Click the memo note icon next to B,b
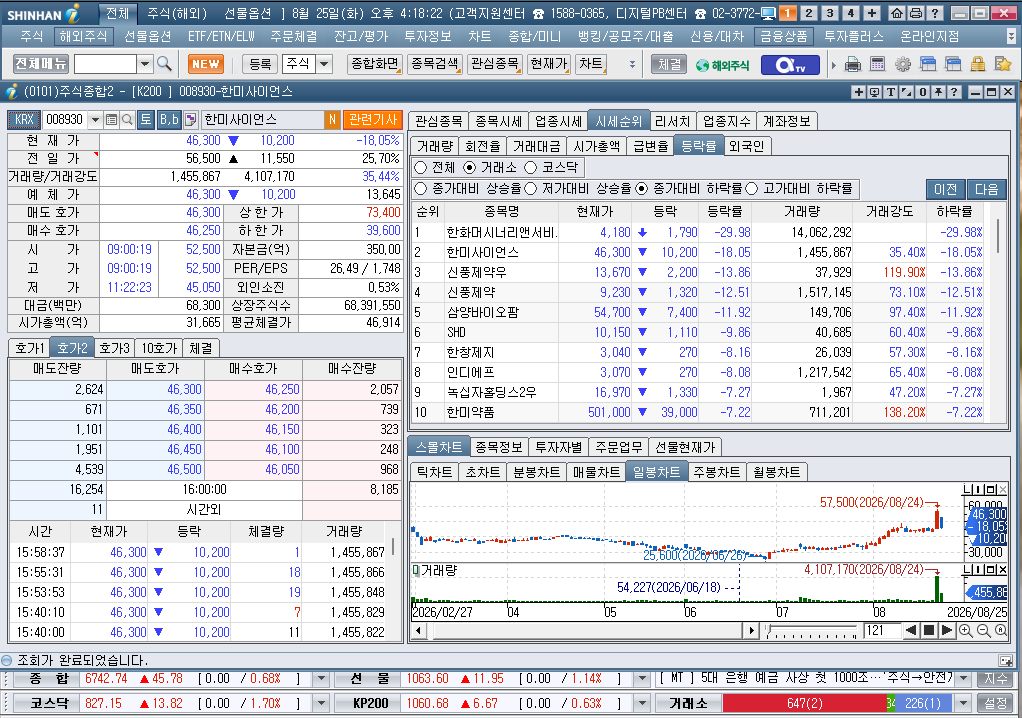 [190, 119]
